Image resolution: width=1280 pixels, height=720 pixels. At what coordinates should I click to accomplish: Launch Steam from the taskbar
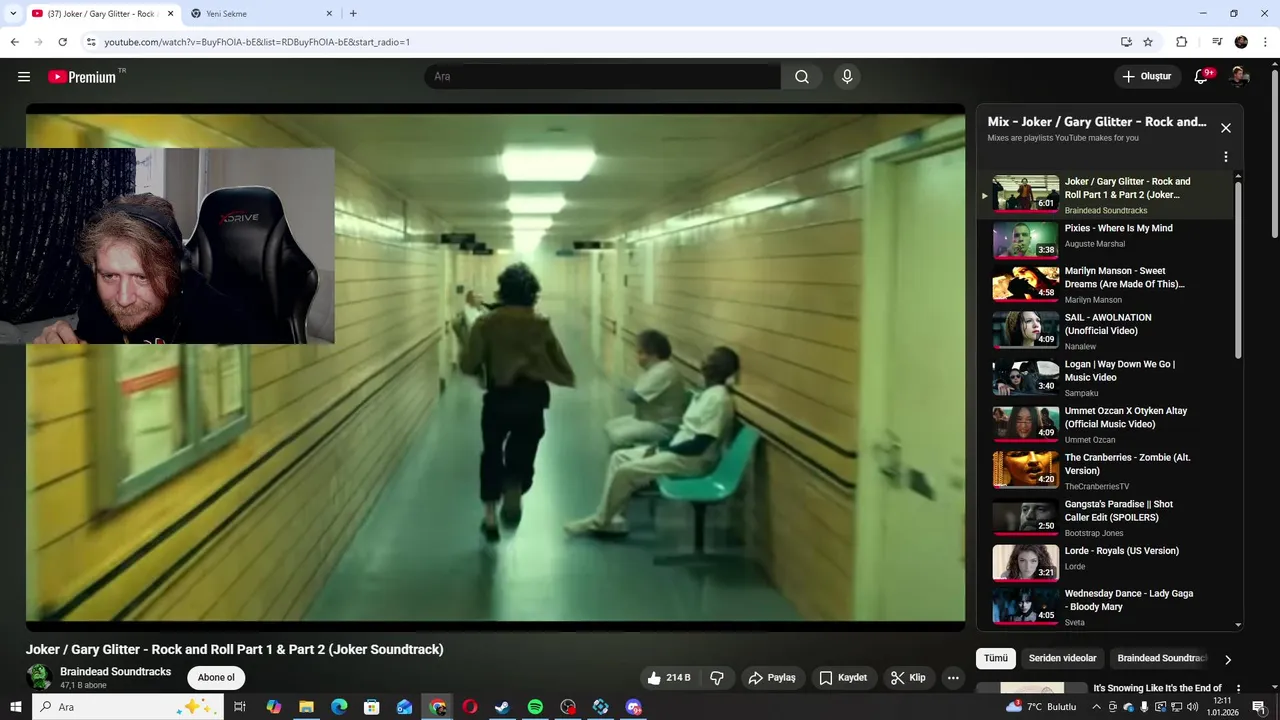(x=503, y=707)
